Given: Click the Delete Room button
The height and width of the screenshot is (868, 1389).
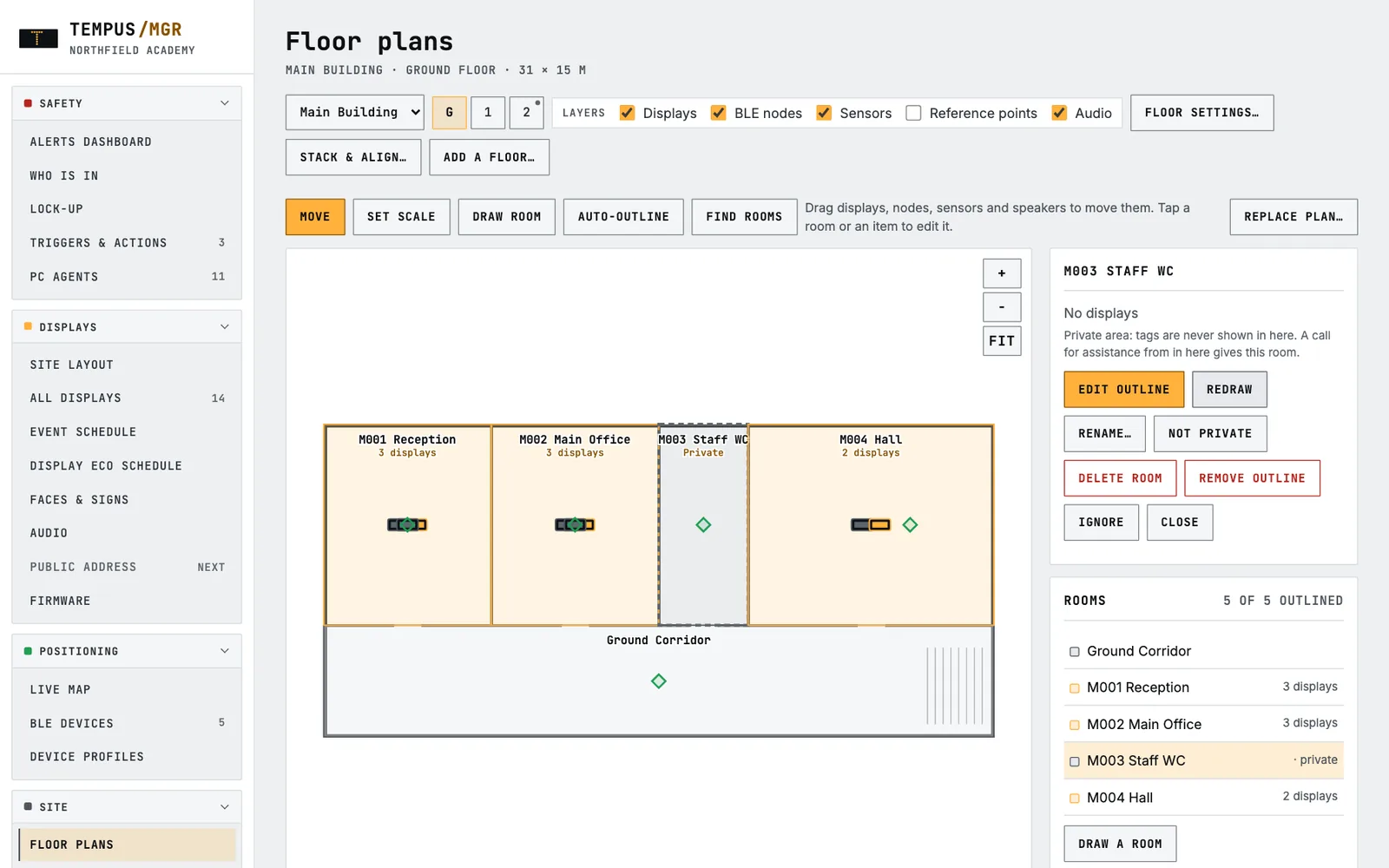Looking at the screenshot, I should click(x=1120, y=478).
